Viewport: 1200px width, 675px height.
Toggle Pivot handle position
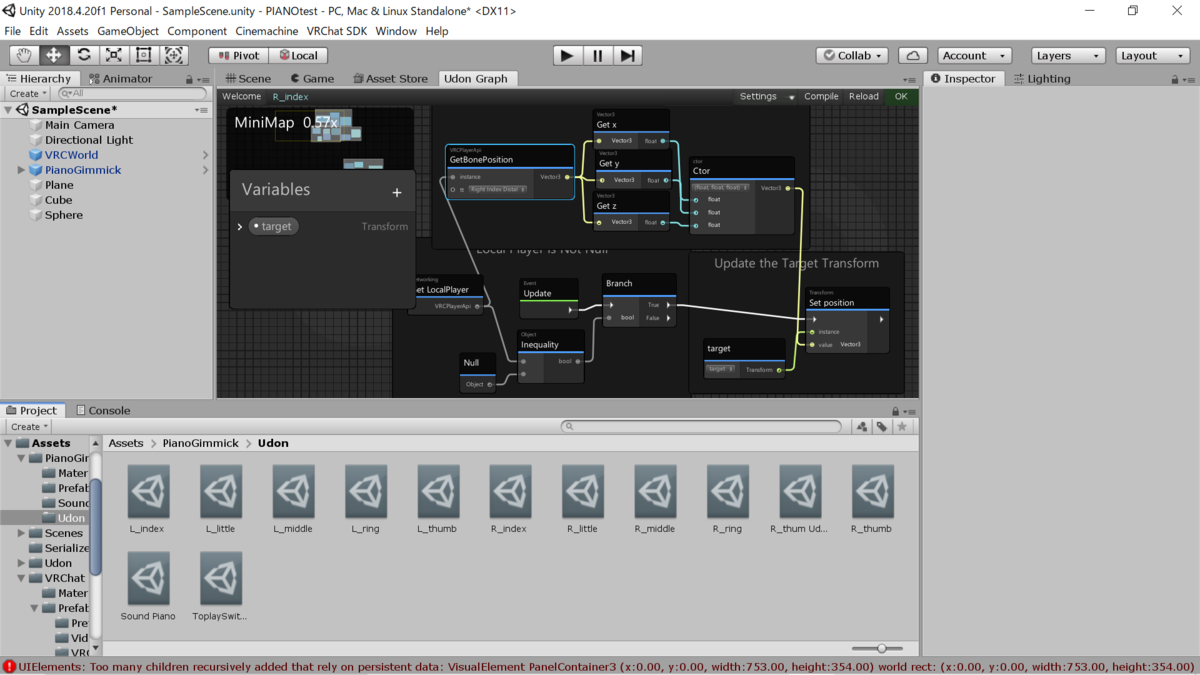(238, 55)
